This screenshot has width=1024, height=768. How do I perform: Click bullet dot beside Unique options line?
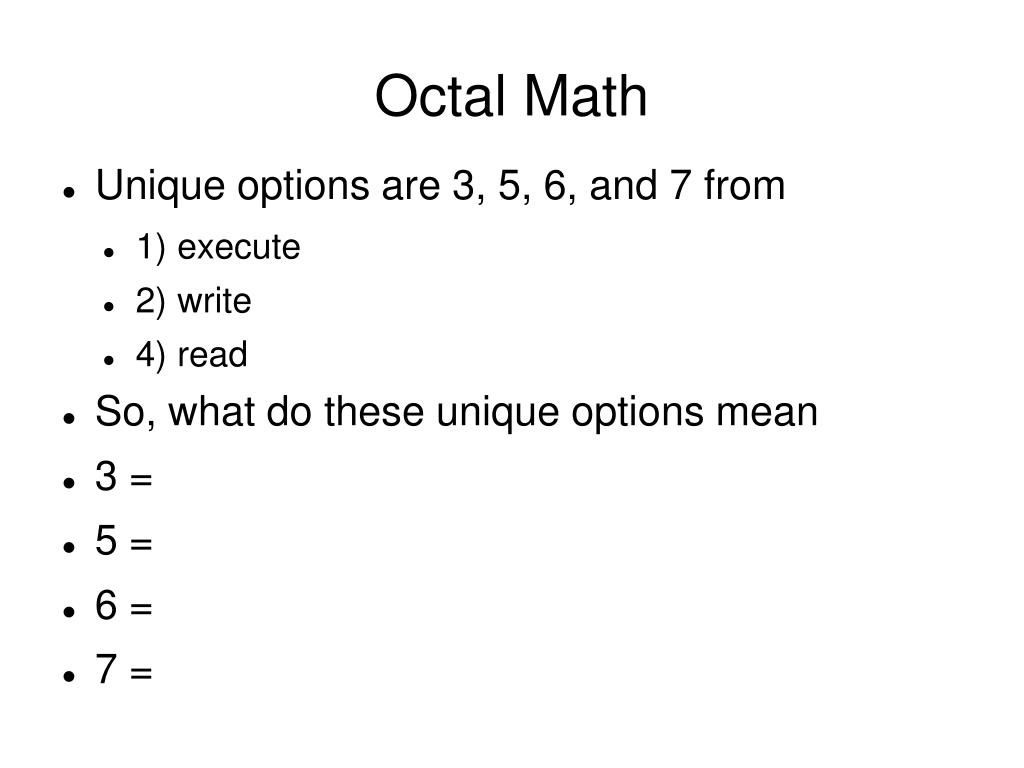pyautogui.click(x=69, y=192)
